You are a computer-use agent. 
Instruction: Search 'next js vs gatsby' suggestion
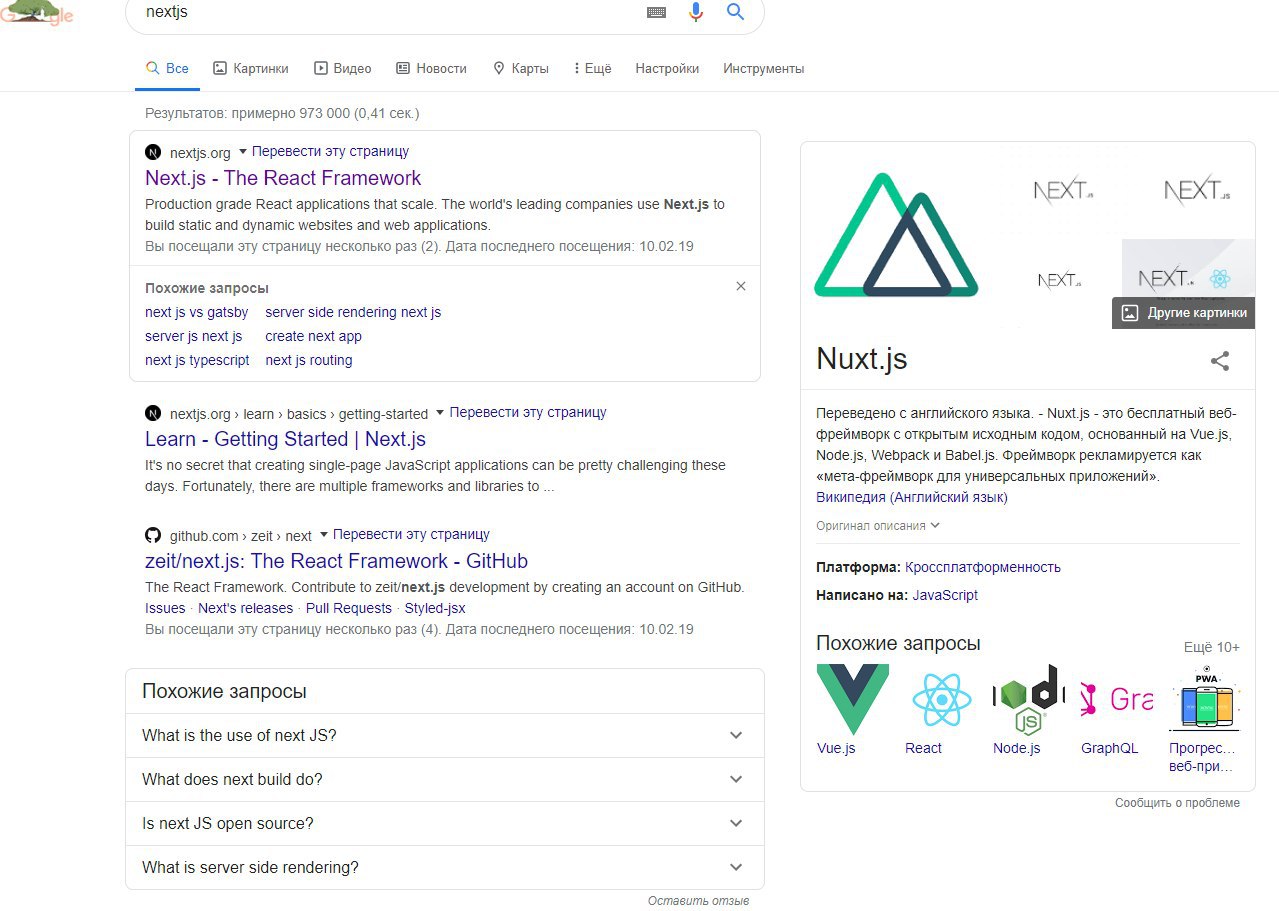196,312
